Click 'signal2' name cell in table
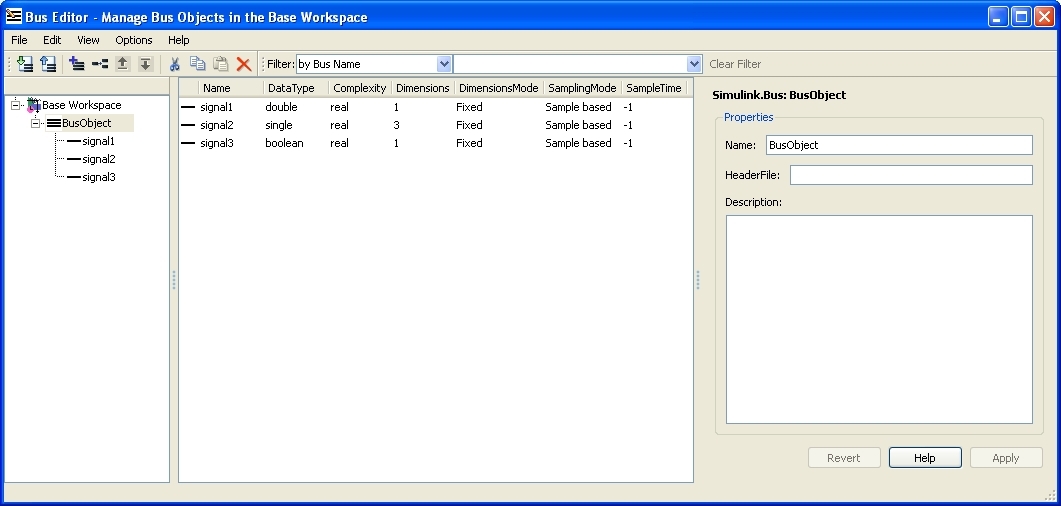This screenshot has height=506, width=1061. (x=217, y=125)
